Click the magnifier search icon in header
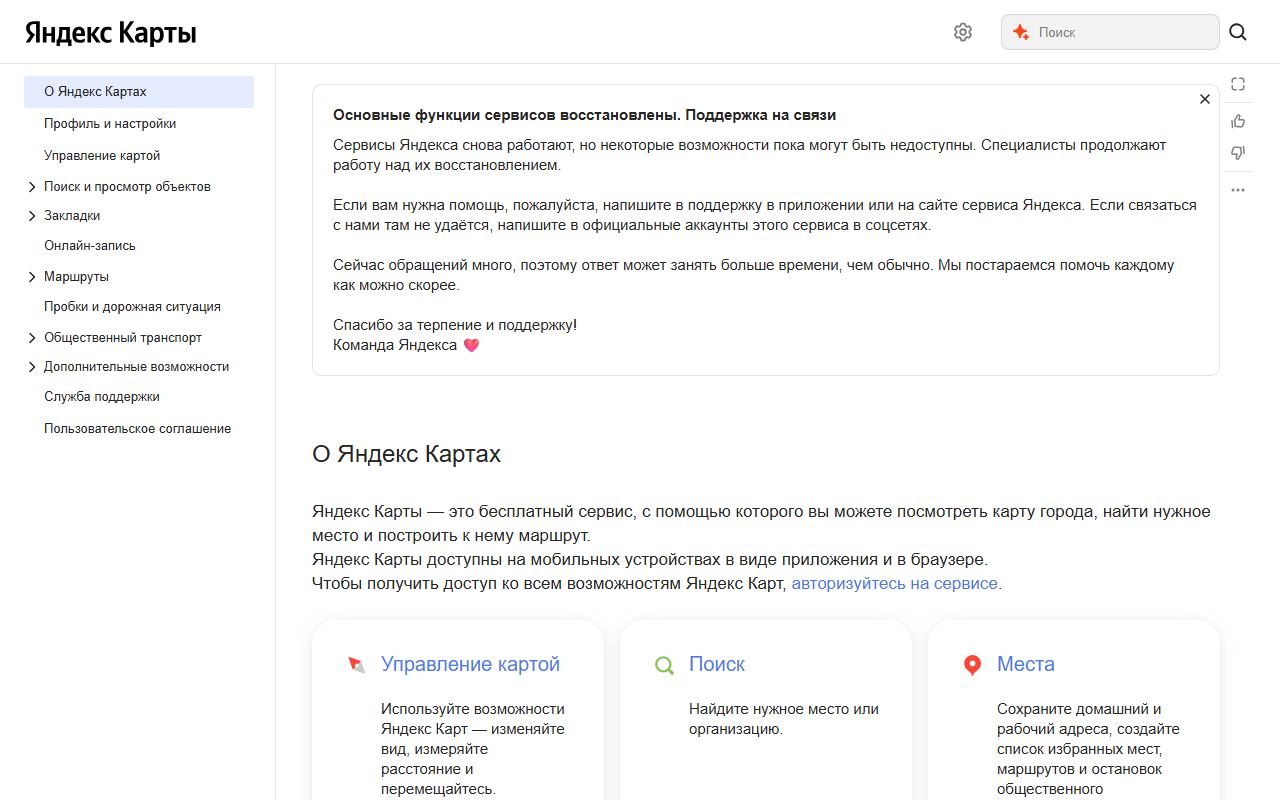Screen dimensions: 1280x800 [x=1238, y=32]
